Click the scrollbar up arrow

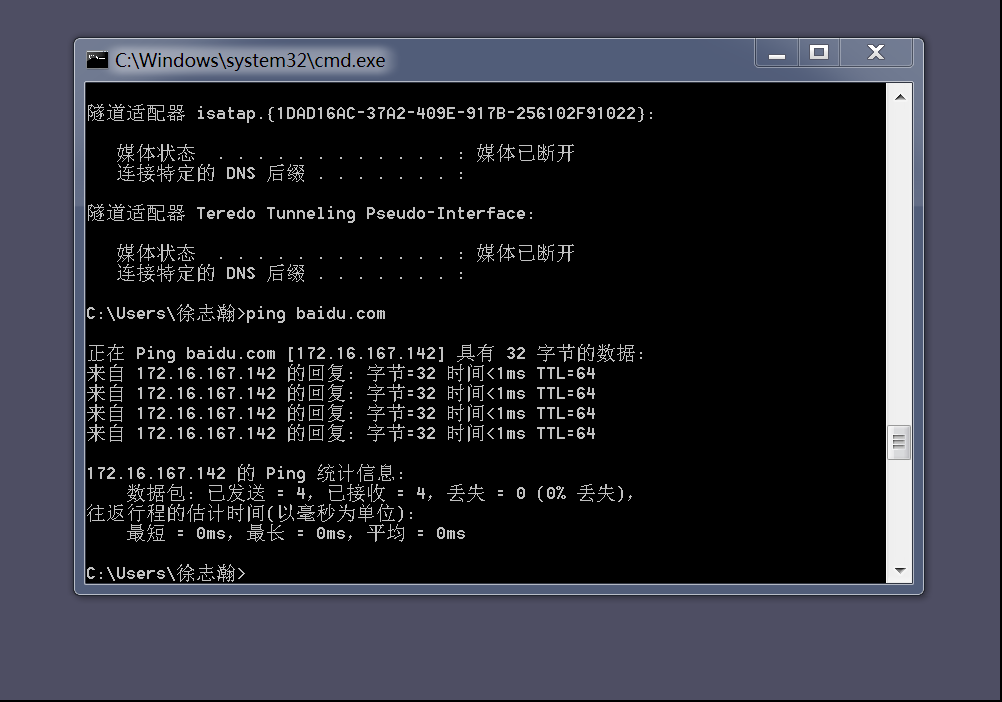[x=900, y=97]
